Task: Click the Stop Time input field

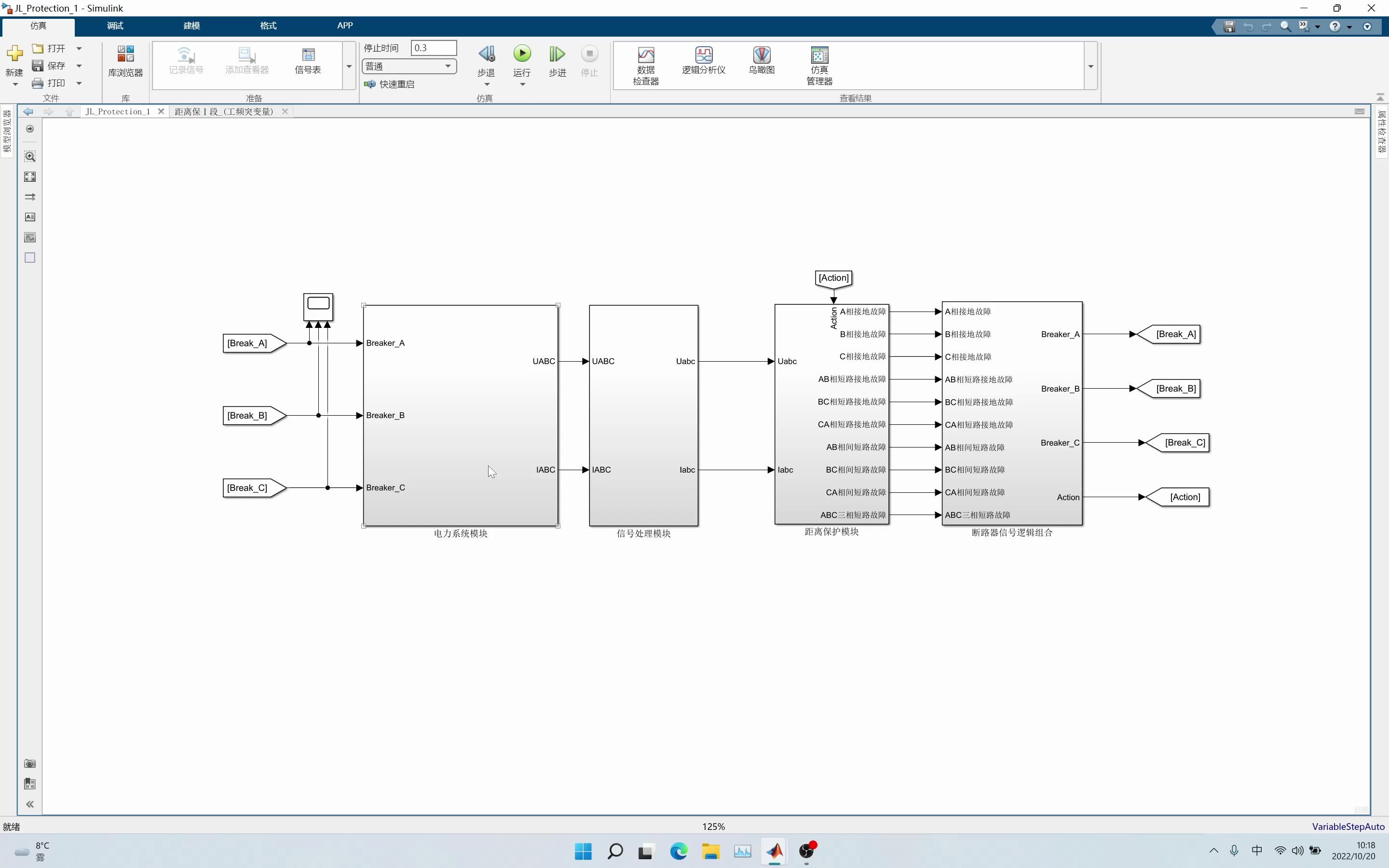Action: click(434, 48)
